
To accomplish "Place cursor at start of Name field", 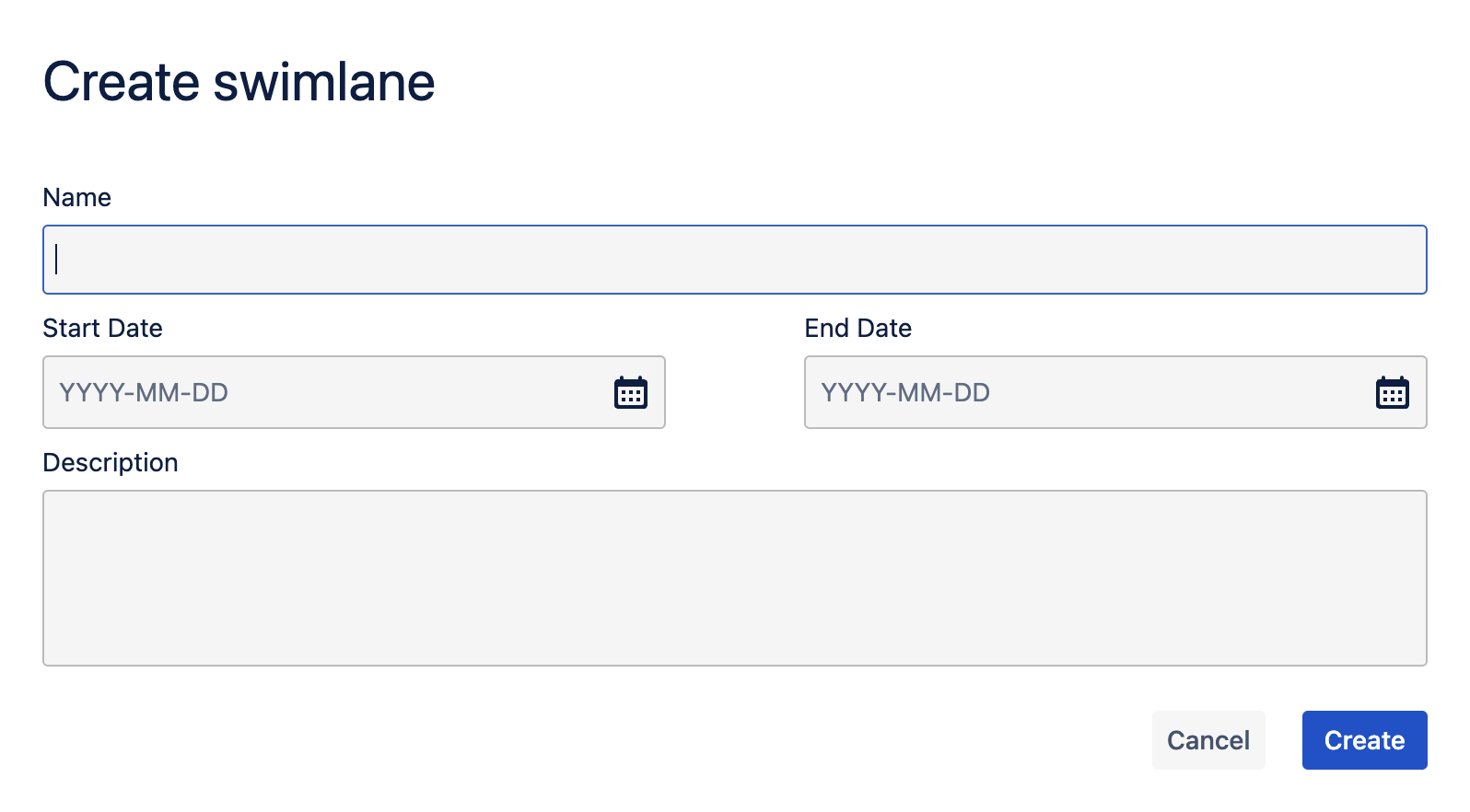I will (57, 260).
